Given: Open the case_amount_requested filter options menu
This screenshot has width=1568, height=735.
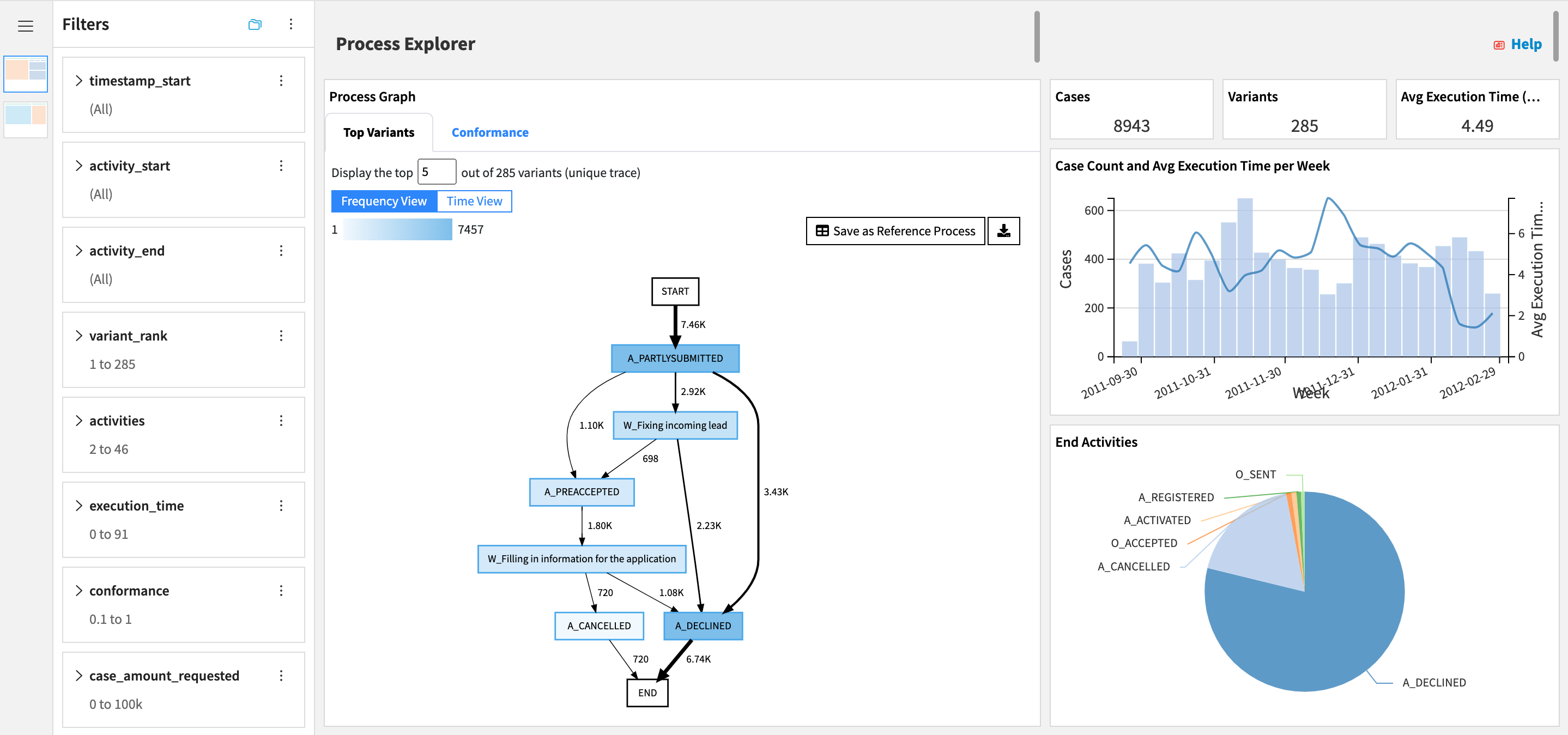Looking at the screenshot, I should [281, 676].
